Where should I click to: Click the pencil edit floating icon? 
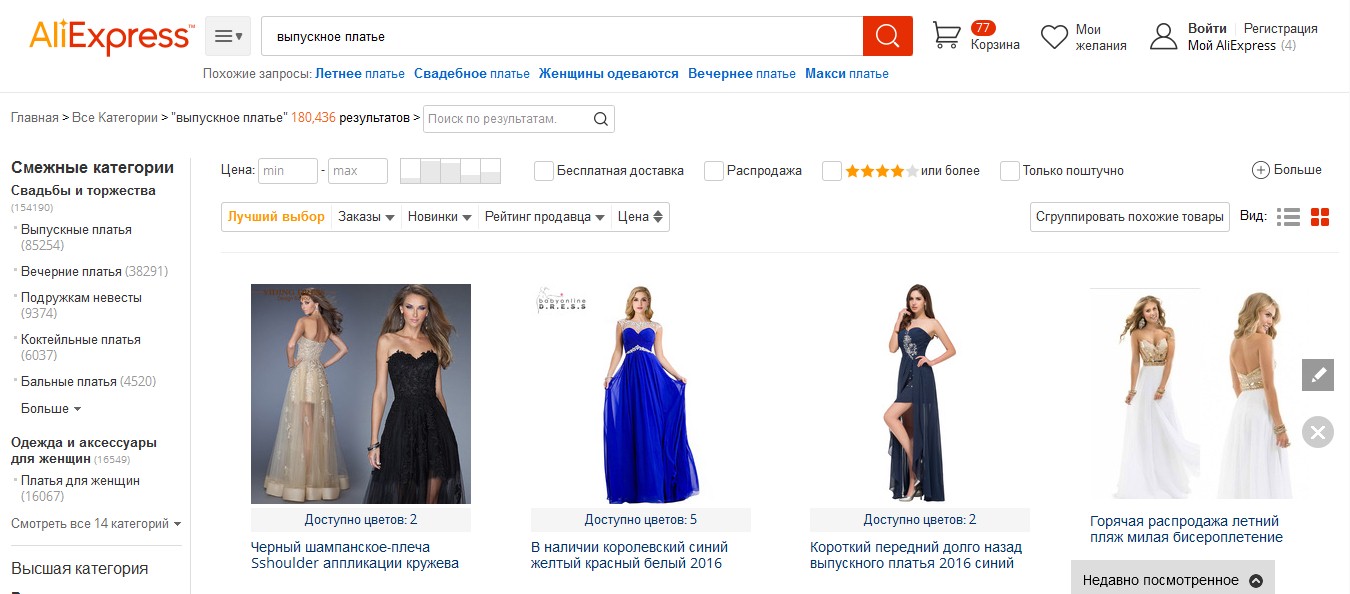click(1318, 375)
